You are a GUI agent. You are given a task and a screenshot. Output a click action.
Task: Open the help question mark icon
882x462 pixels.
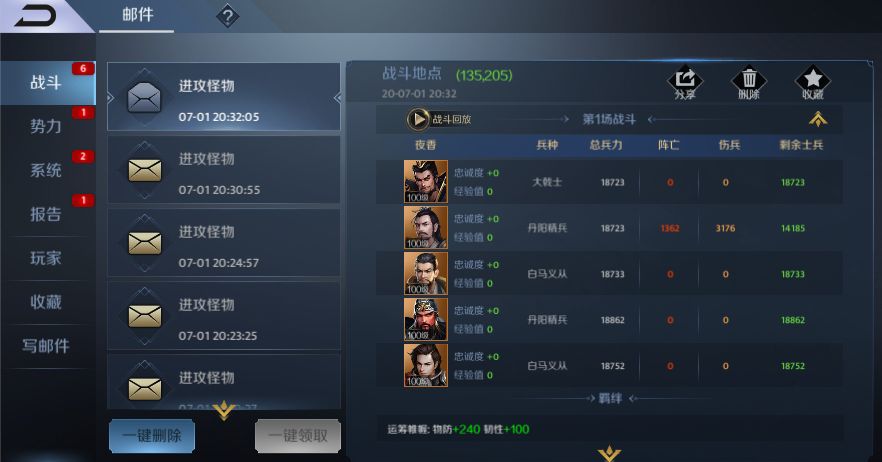pyautogui.click(x=228, y=16)
